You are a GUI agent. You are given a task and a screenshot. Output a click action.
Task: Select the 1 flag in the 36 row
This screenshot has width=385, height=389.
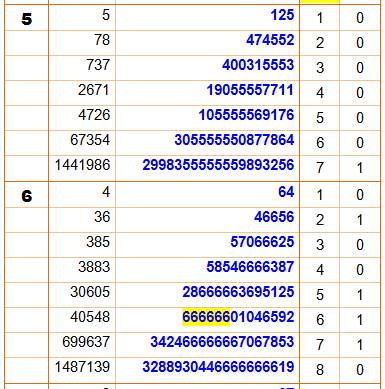[x=360, y=220]
